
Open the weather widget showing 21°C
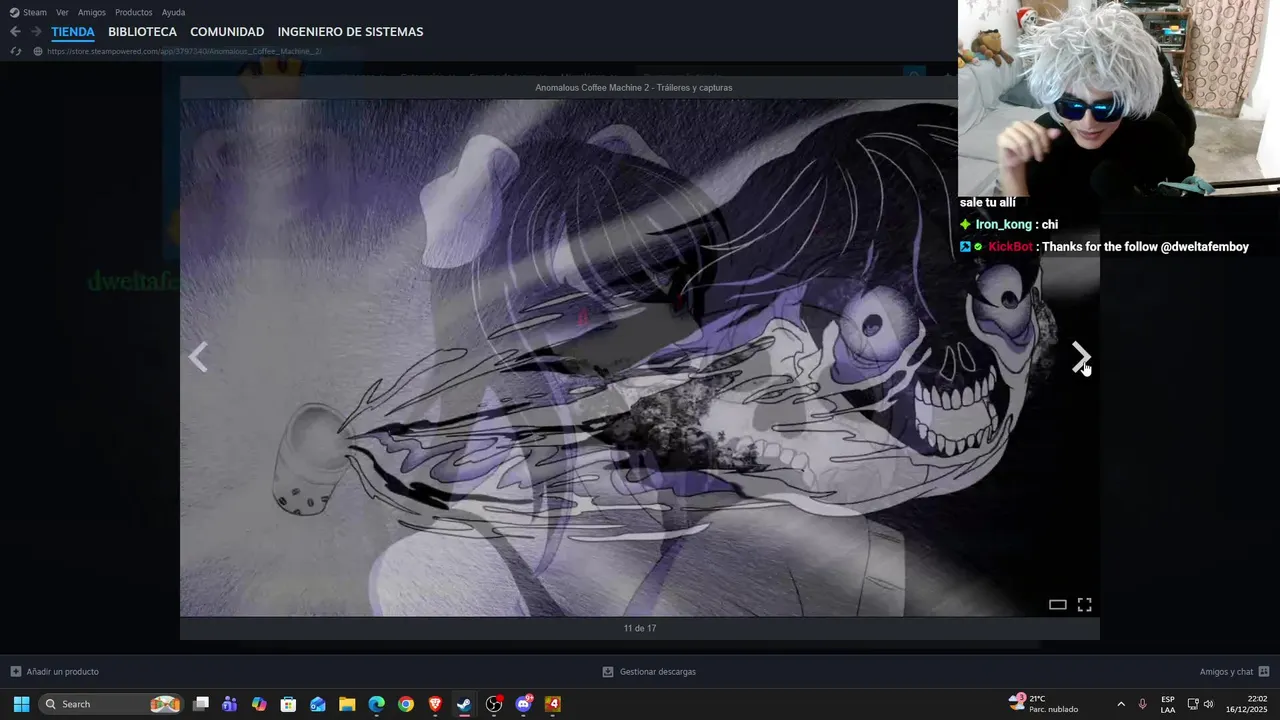point(1044,704)
